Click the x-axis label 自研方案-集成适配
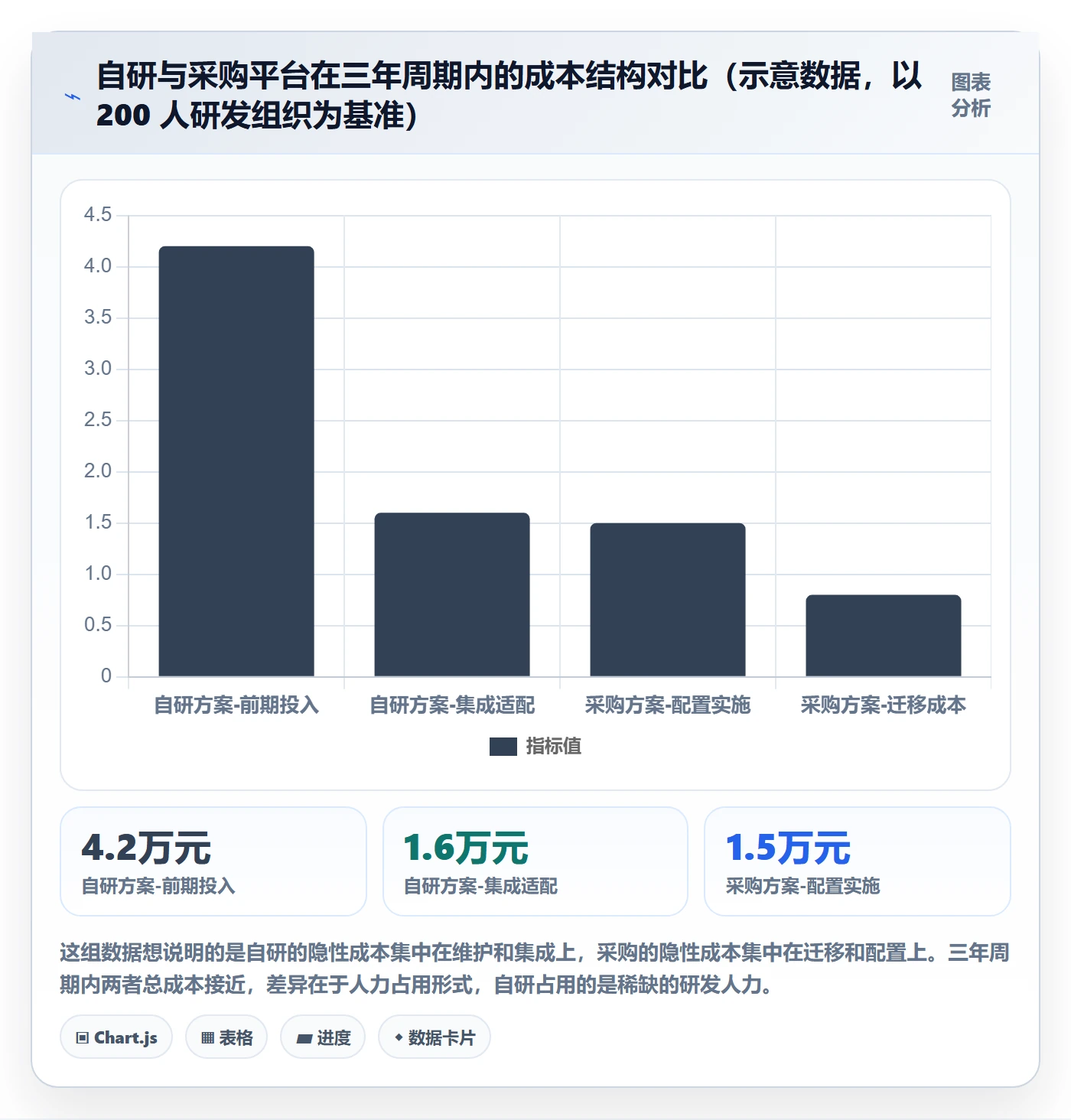The image size is (1071, 1120). pos(452,705)
